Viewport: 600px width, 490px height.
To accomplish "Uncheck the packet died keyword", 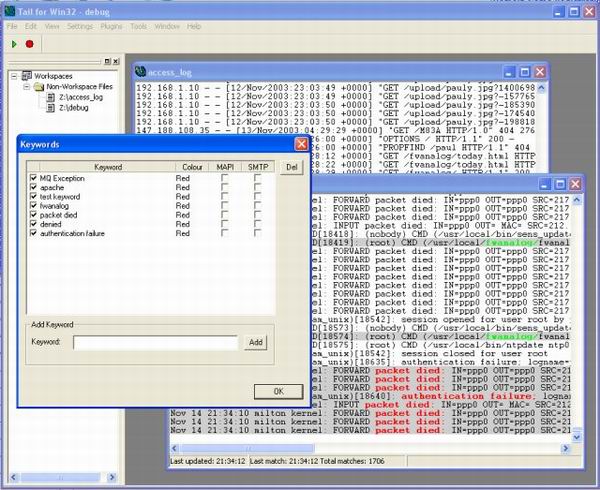I will point(33,215).
